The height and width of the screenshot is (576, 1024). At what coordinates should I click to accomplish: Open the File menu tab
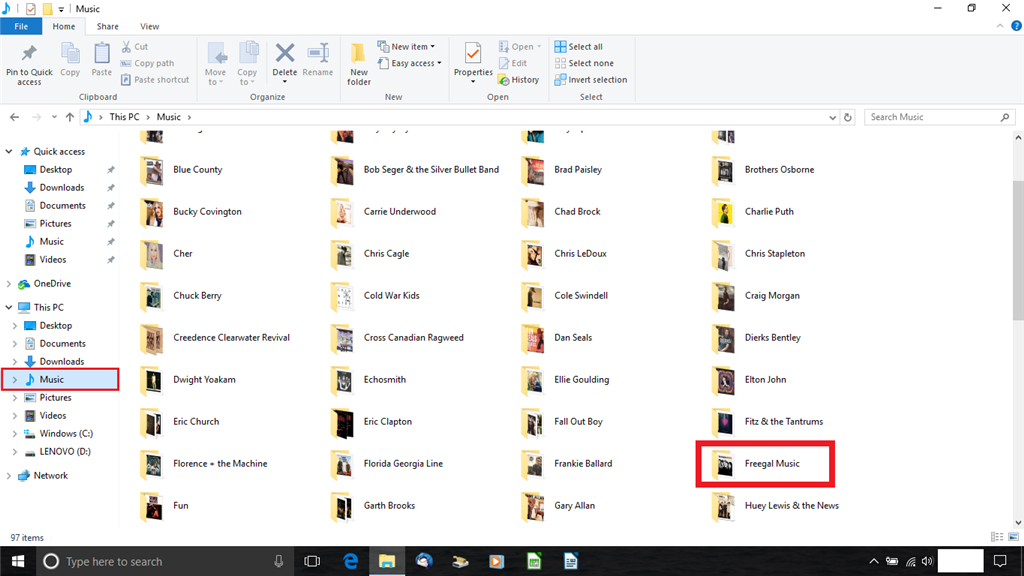pos(21,26)
